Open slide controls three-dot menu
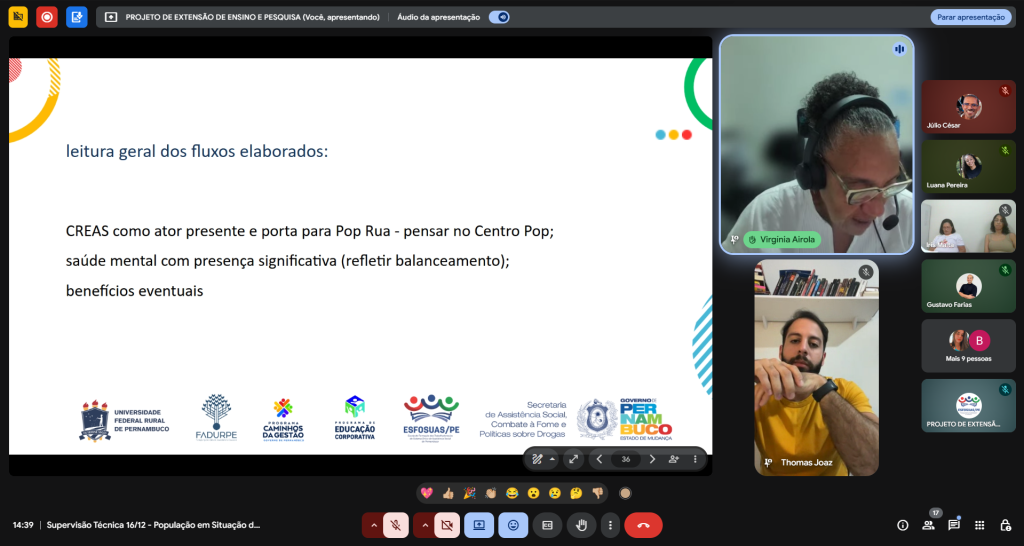The image size is (1024, 546). (x=695, y=459)
